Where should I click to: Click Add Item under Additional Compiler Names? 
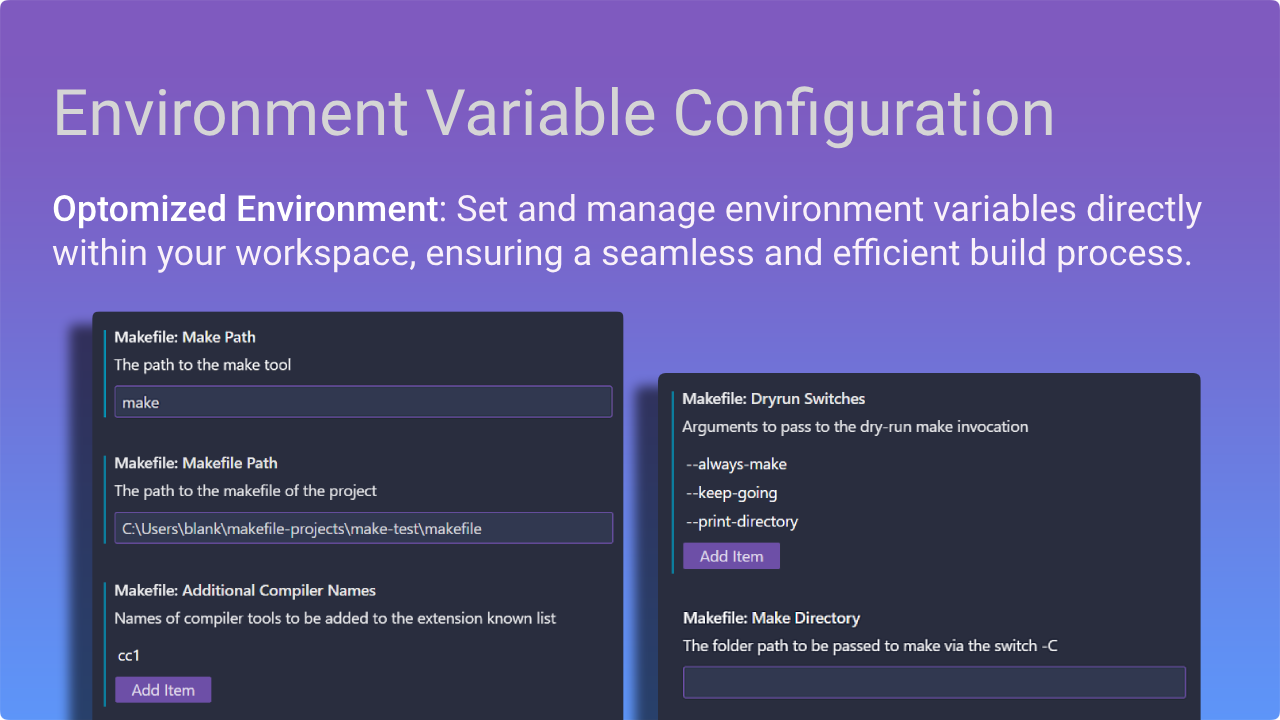tap(163, 689)
